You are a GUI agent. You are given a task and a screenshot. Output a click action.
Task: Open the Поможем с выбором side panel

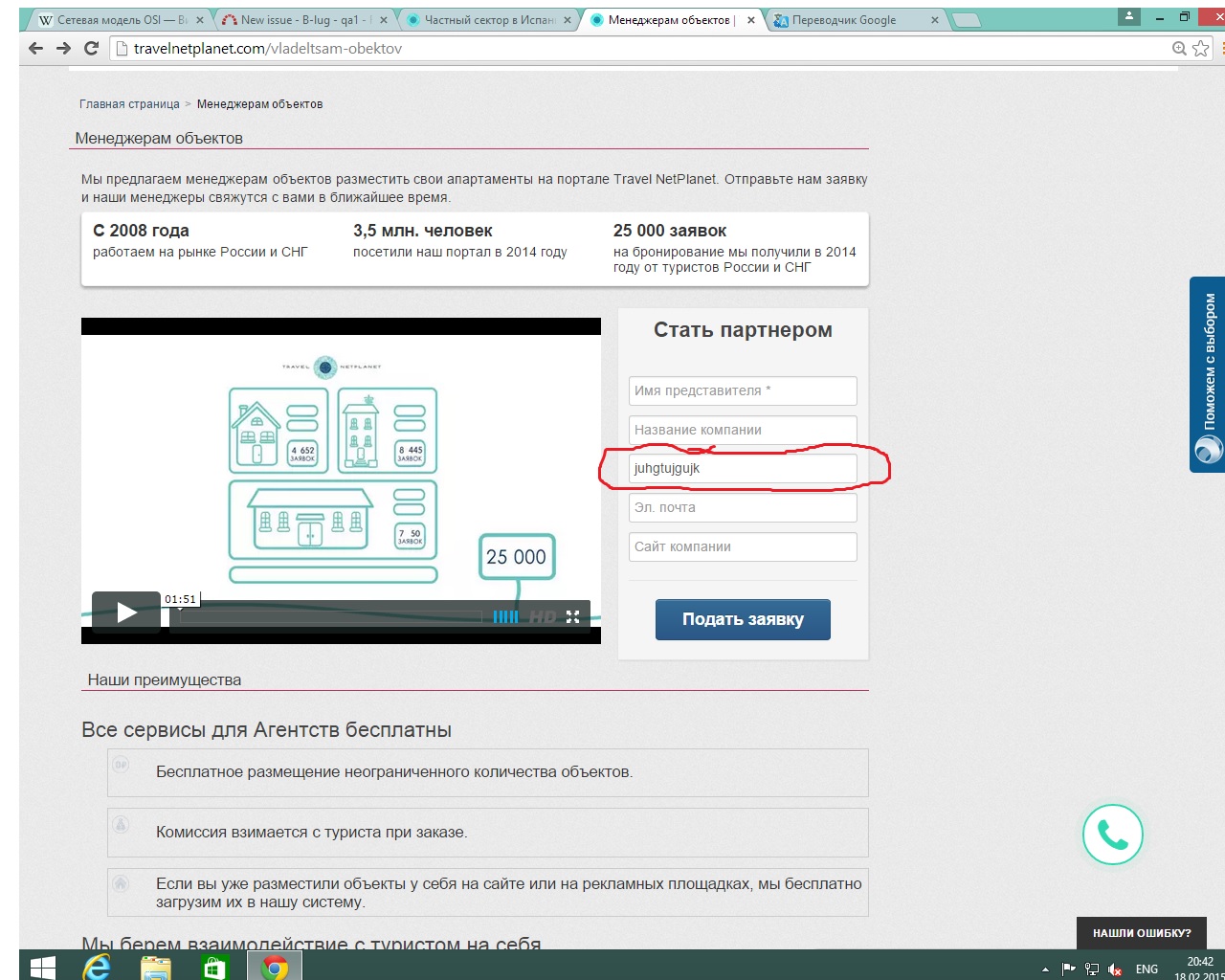(1208, 374)
